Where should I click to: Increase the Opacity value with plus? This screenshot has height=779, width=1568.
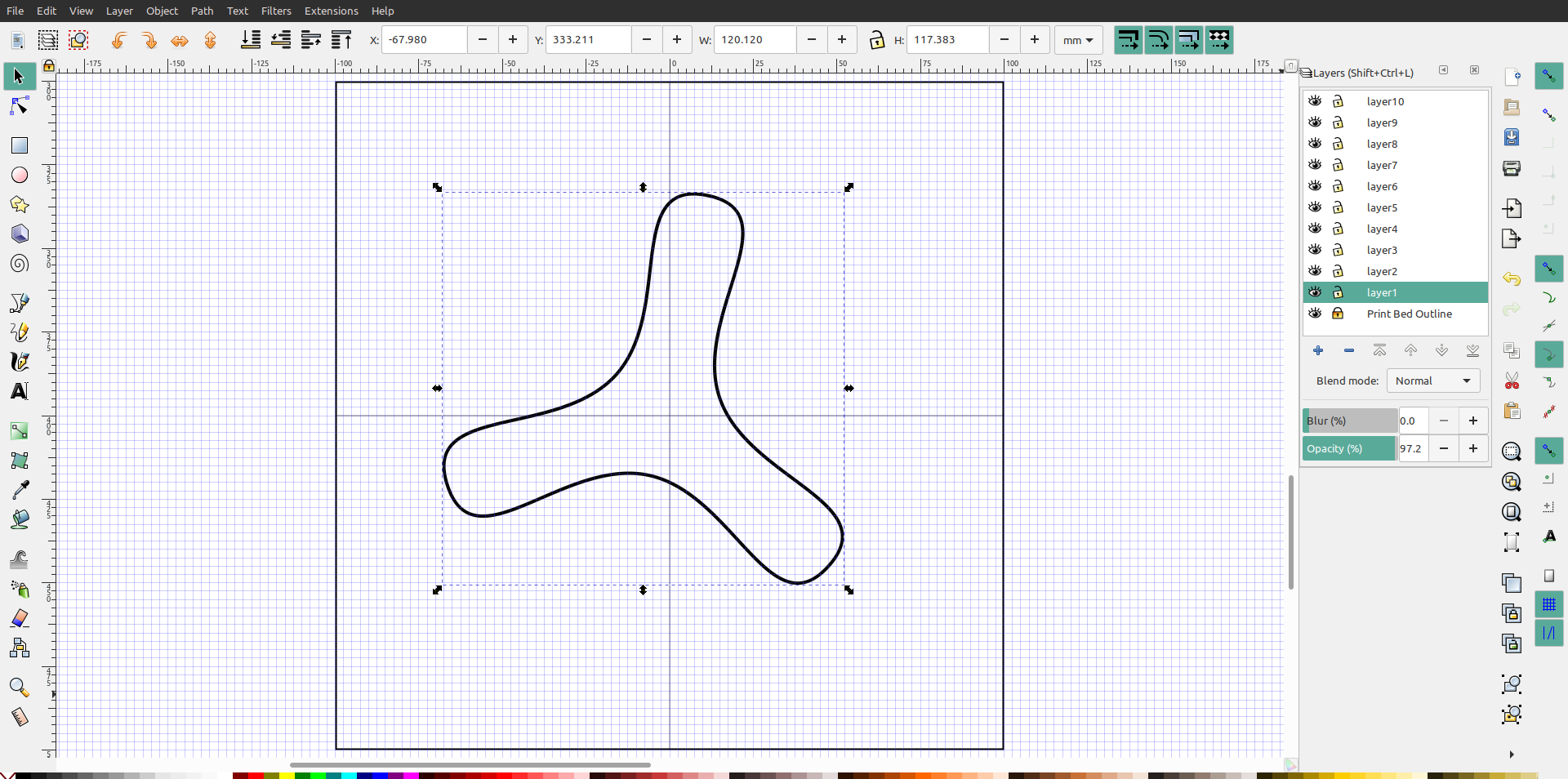(x=1473, y=448)
